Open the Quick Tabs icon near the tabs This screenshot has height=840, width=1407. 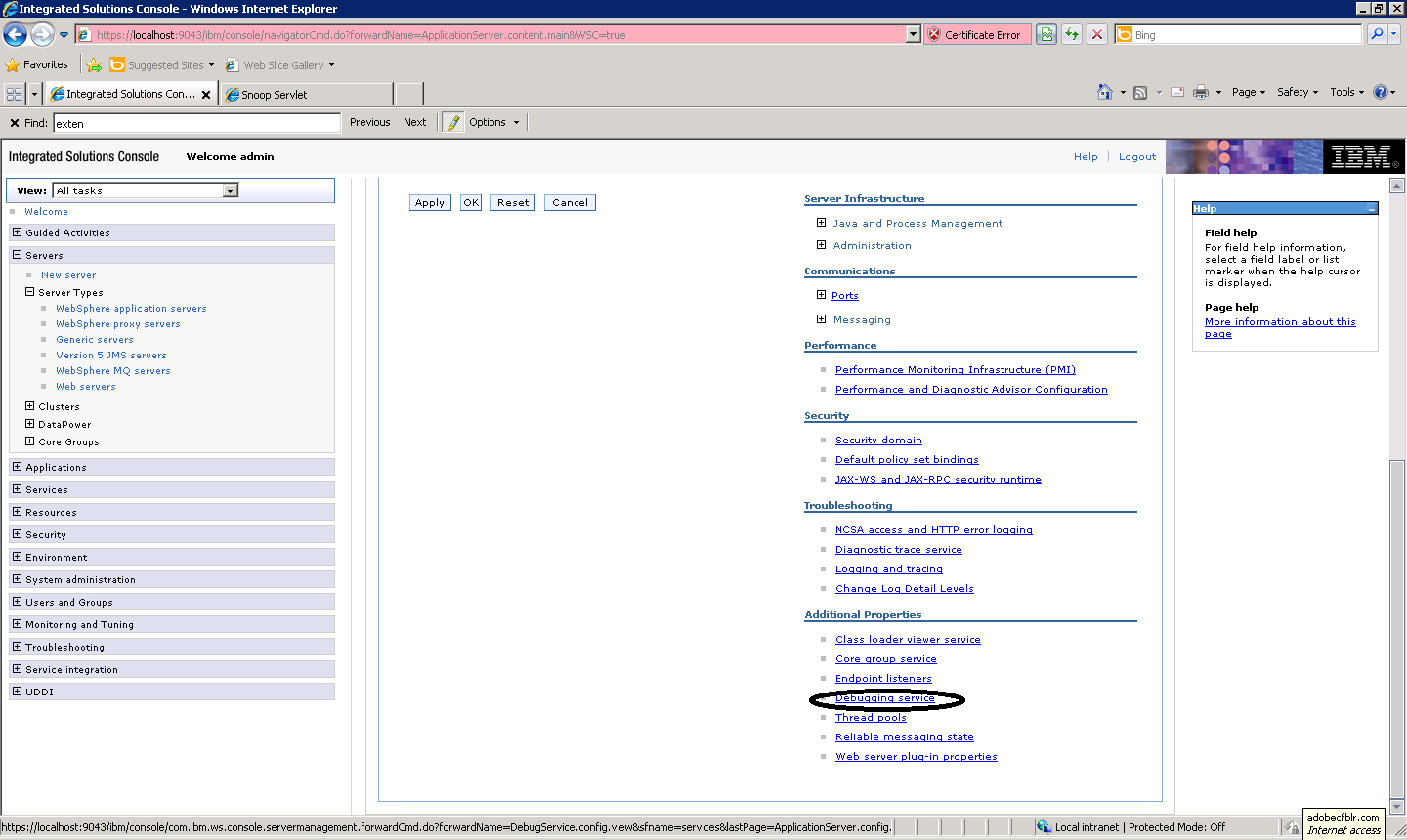(x=13, y=93)
